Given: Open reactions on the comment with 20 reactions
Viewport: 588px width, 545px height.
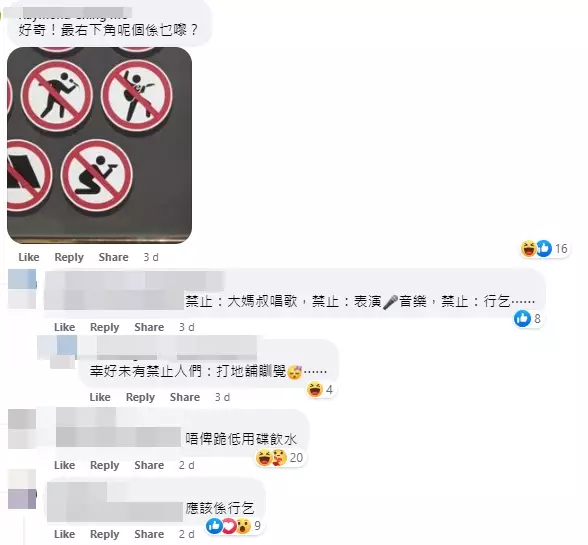Looking at the screenshot, I should tap(279, 458).
